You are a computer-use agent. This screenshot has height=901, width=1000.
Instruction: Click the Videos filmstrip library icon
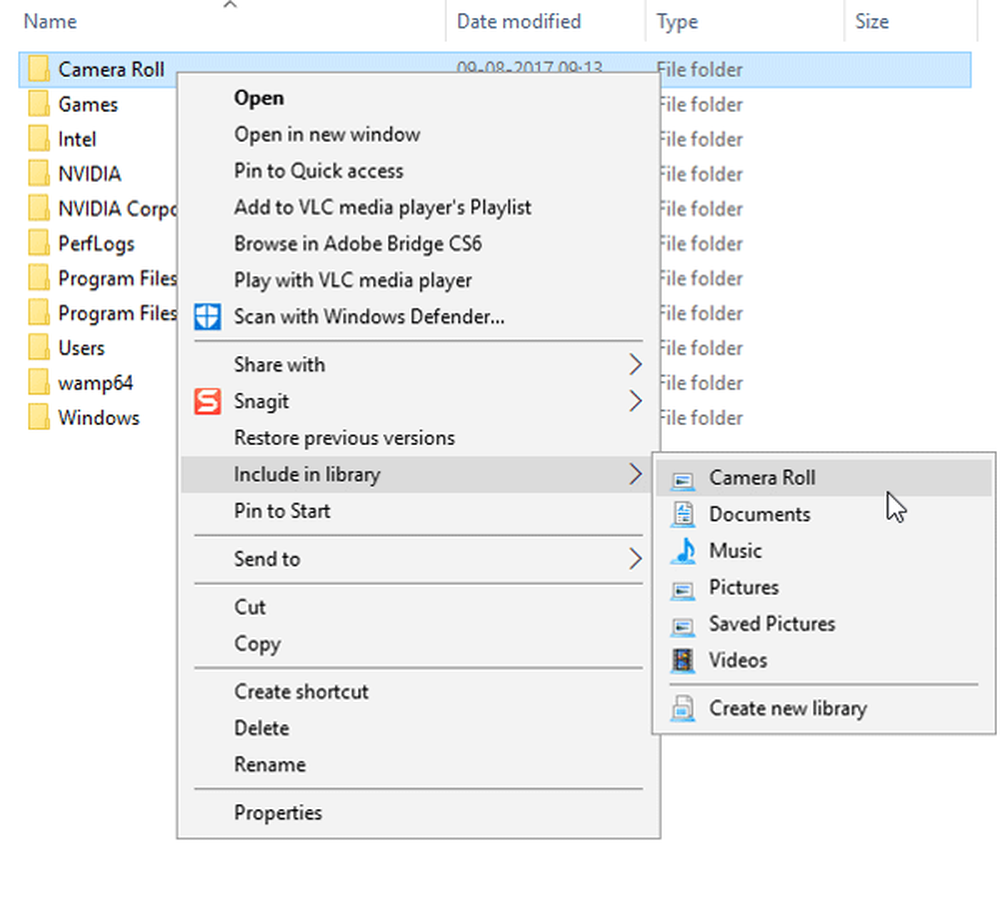(683, 661)
